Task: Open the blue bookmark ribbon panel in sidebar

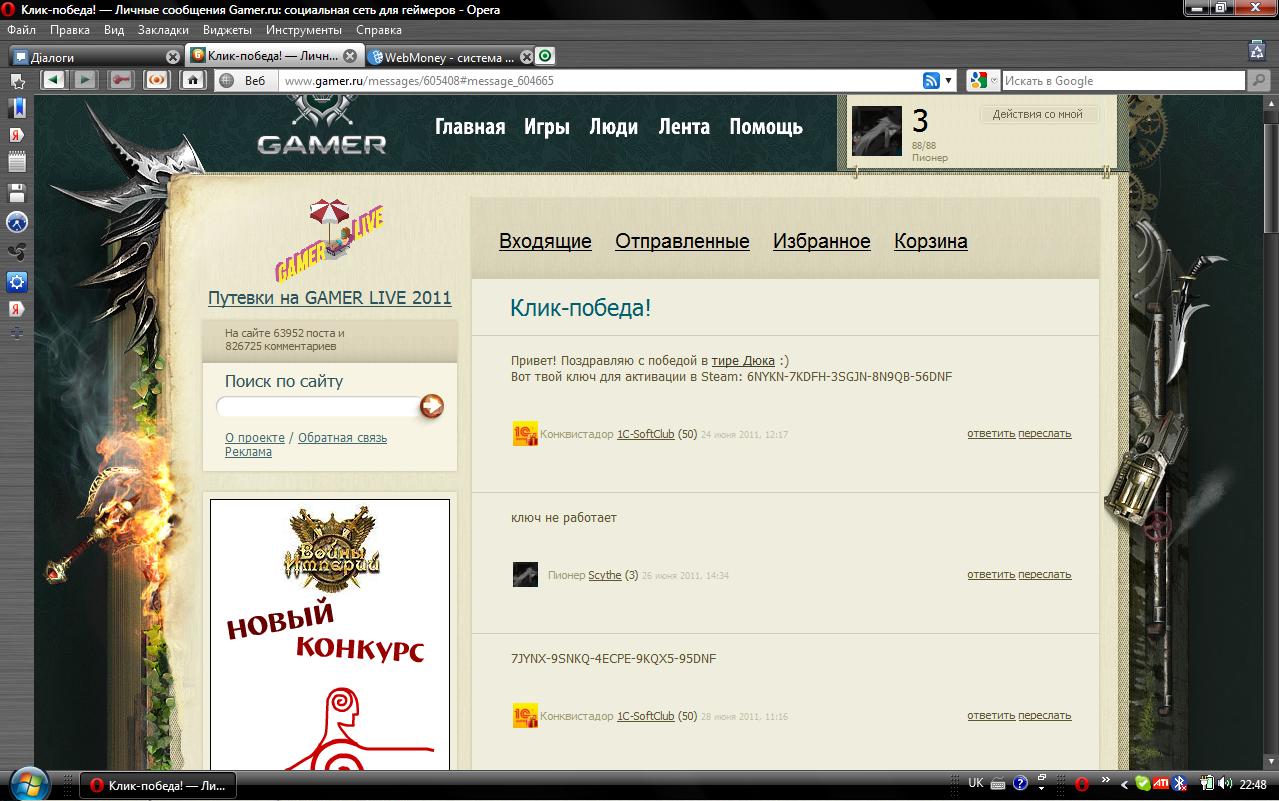Action: [17, 107]
